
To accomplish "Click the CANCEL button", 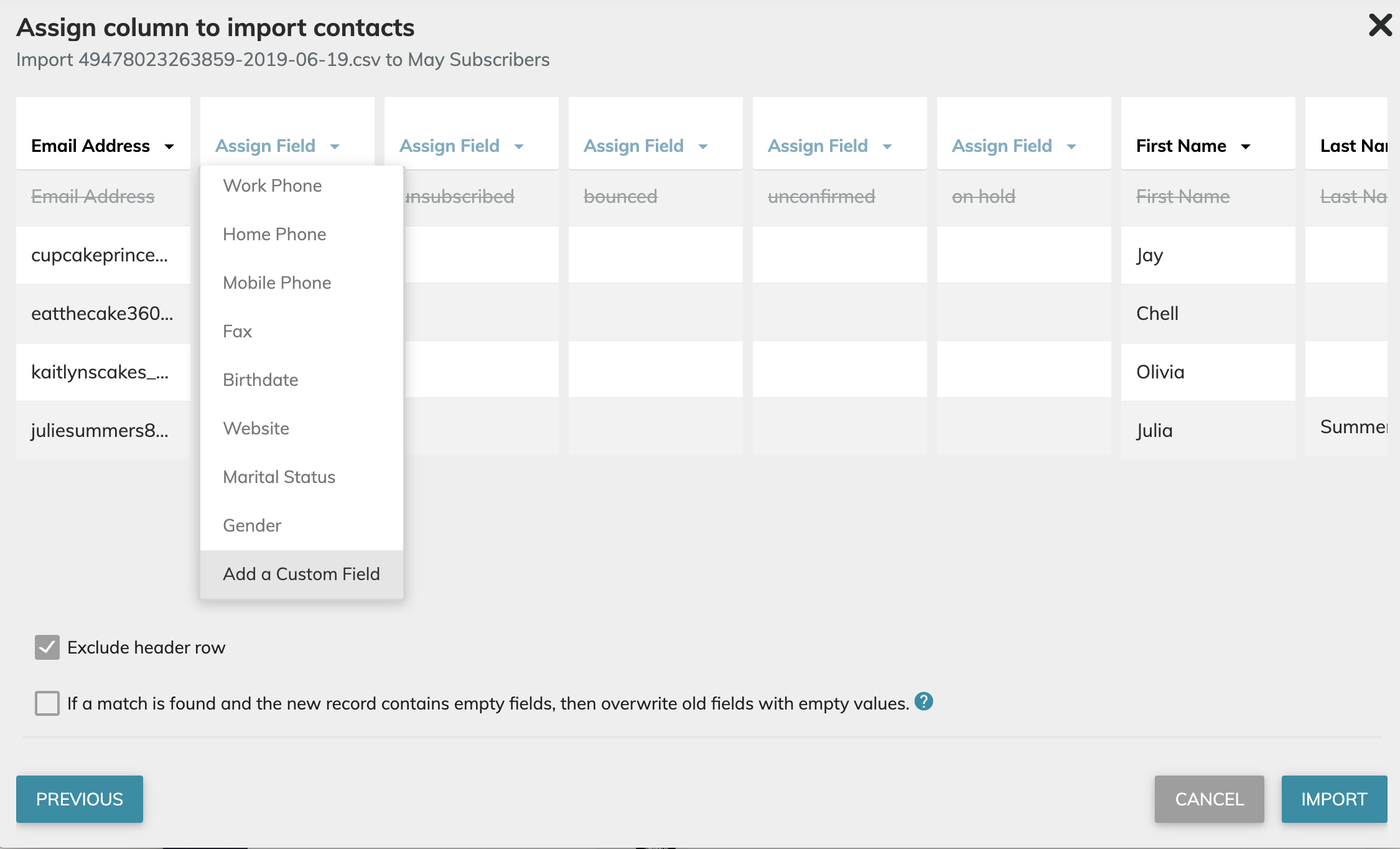I will (x=1208, y=799).
